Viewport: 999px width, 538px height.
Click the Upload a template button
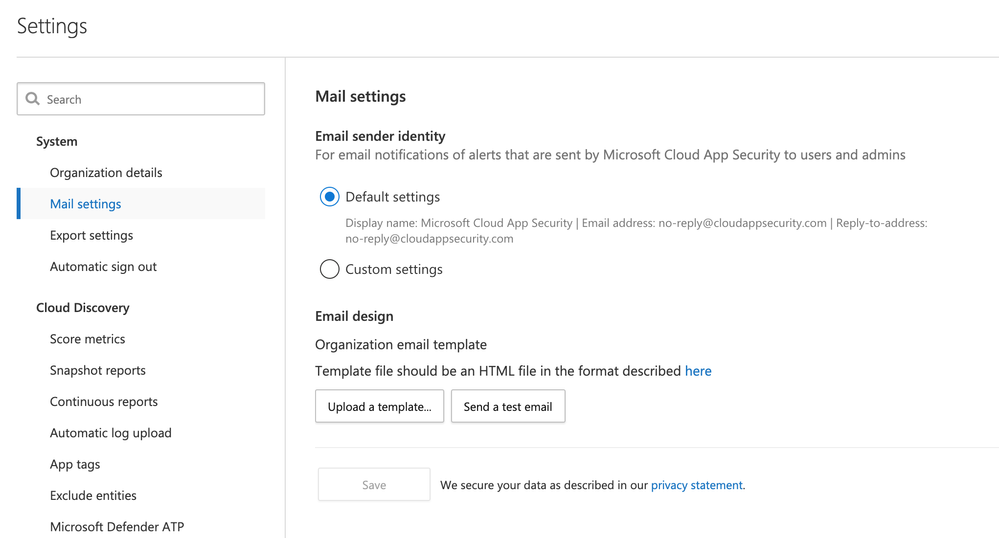[x=380, y=406]
